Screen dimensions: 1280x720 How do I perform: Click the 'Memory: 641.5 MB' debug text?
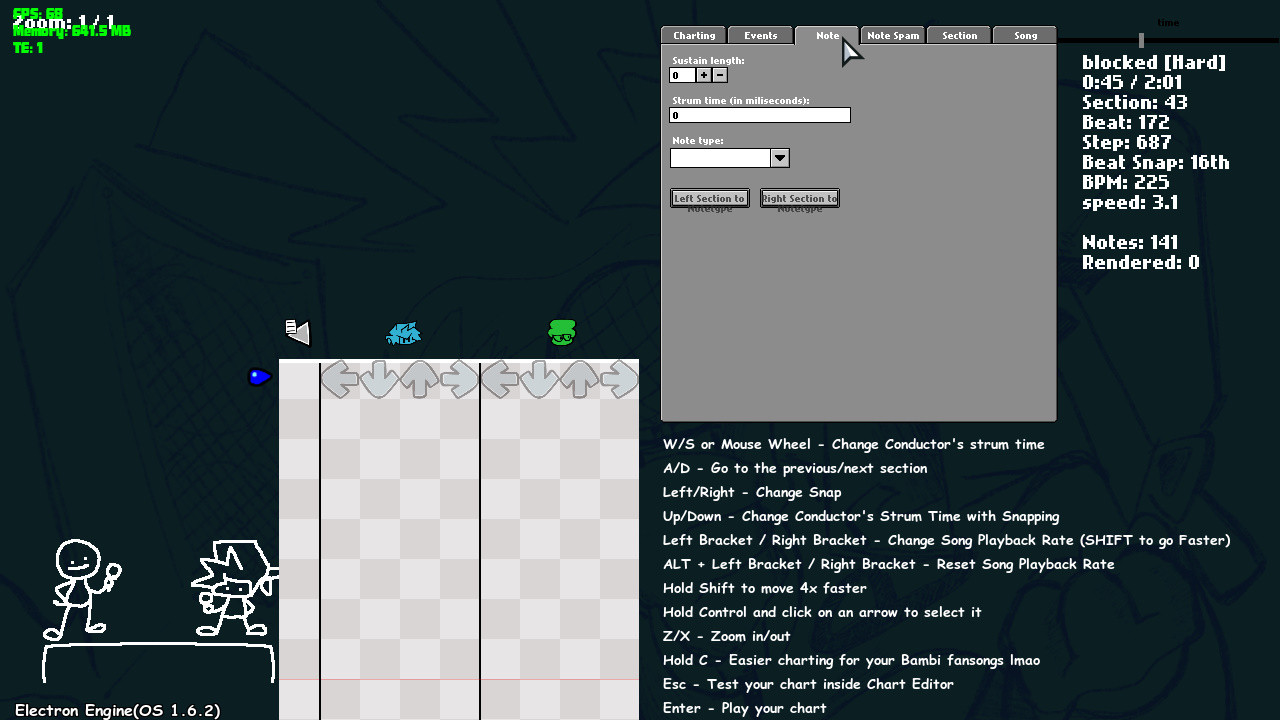pos(72,31)
